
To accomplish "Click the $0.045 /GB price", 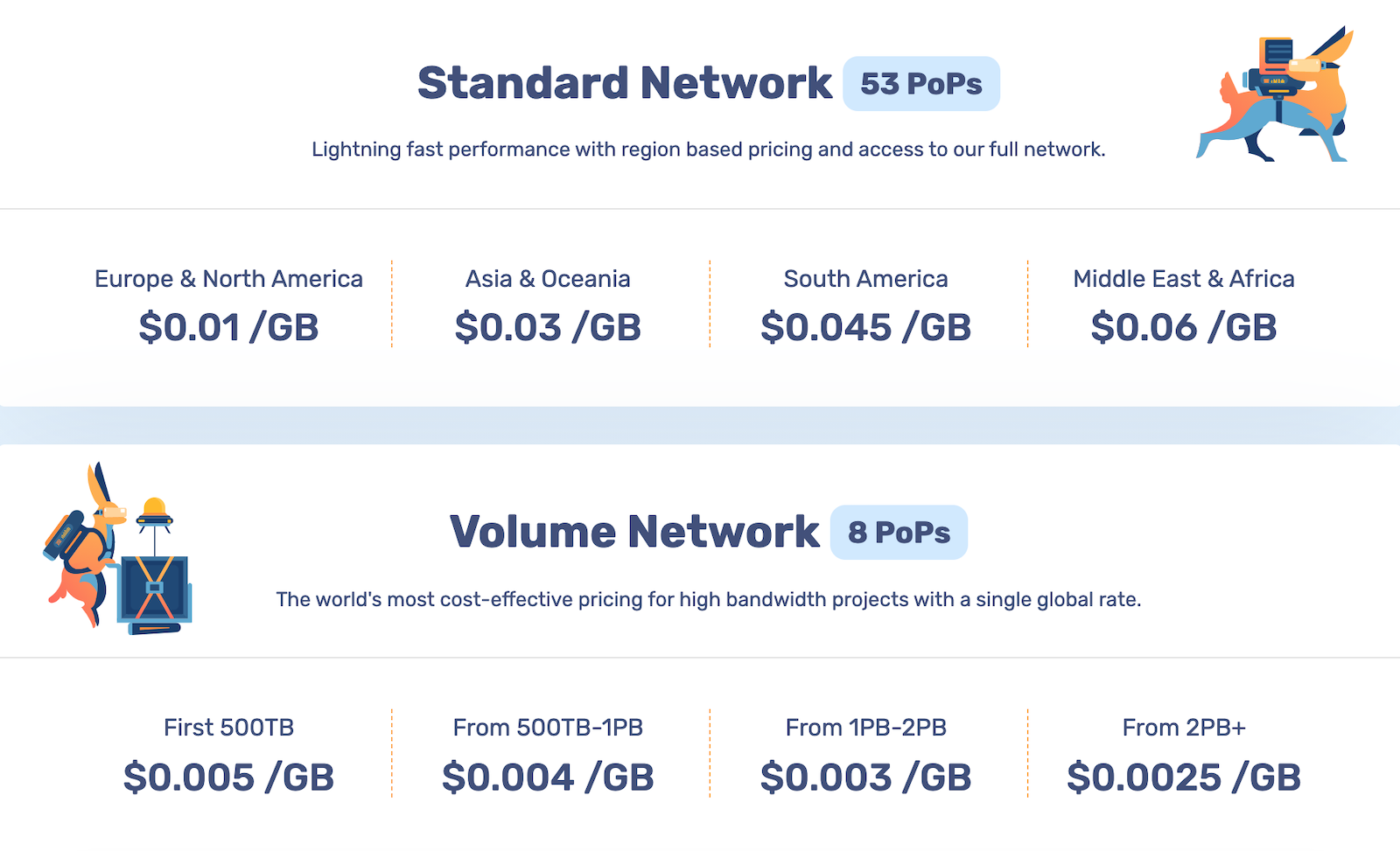I will tap(865, 328).
